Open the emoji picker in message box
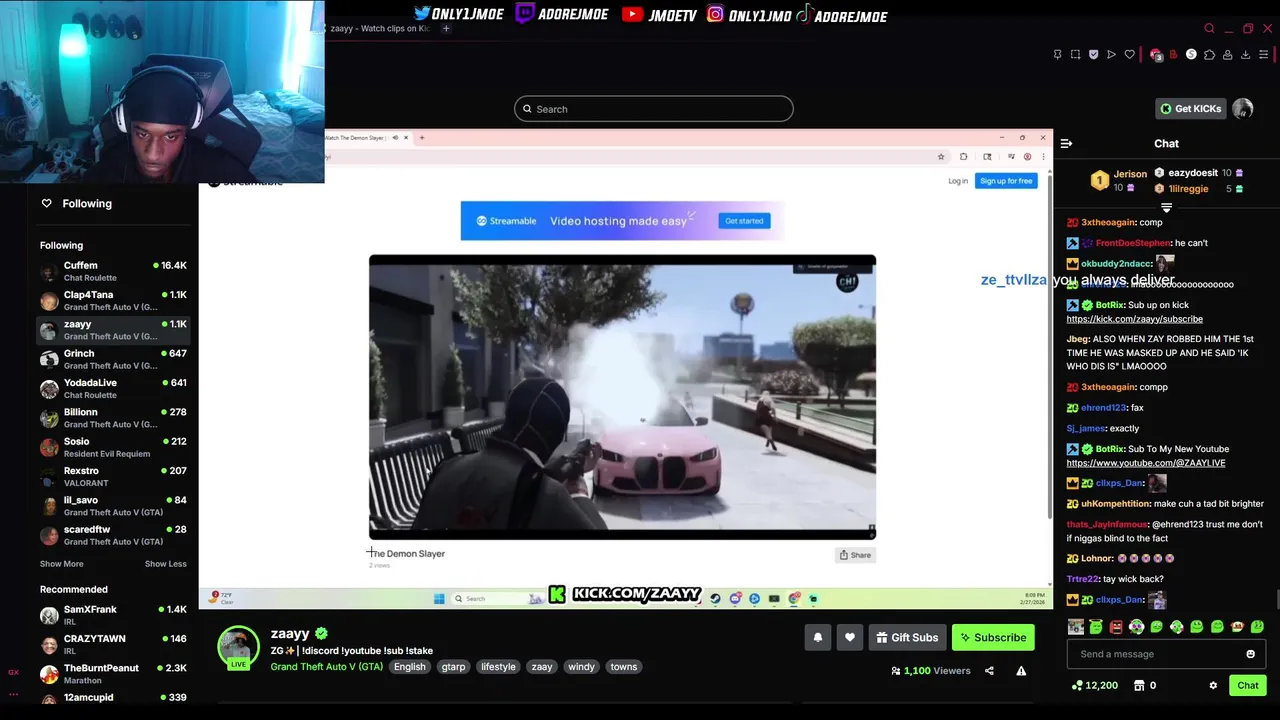The width and height of the screenshot is (1280, 720). [x=1250, y=654]
